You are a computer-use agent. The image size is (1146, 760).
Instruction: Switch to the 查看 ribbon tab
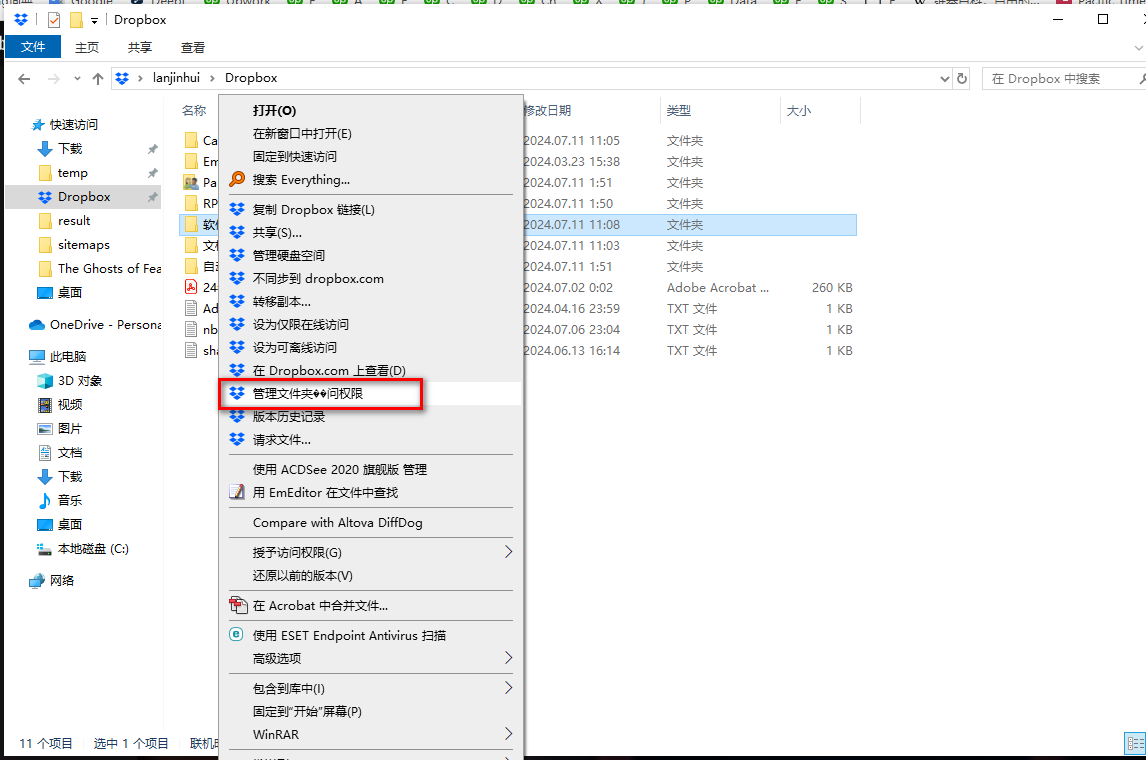[x=192, y=47]
